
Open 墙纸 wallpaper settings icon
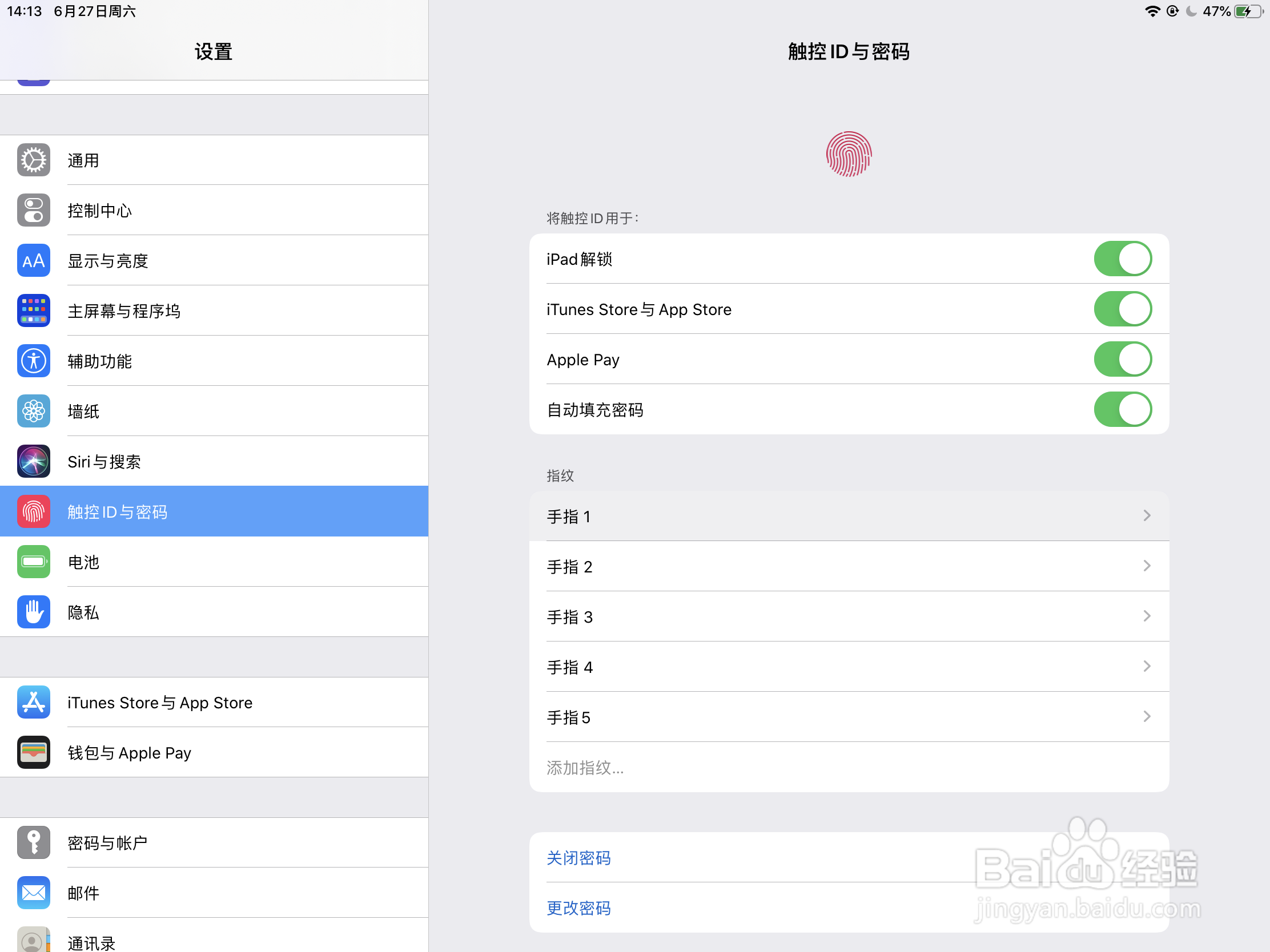33,411
